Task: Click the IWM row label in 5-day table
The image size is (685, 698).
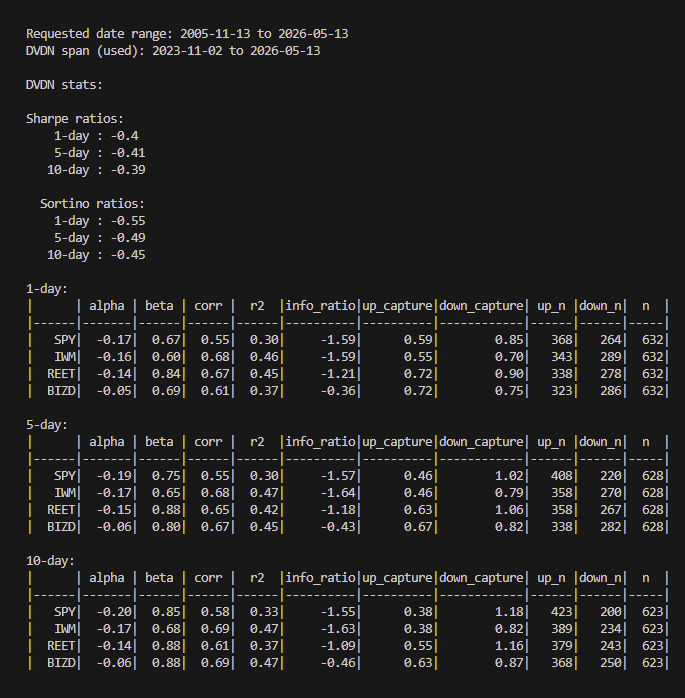Action: click(x=65, y=492)
